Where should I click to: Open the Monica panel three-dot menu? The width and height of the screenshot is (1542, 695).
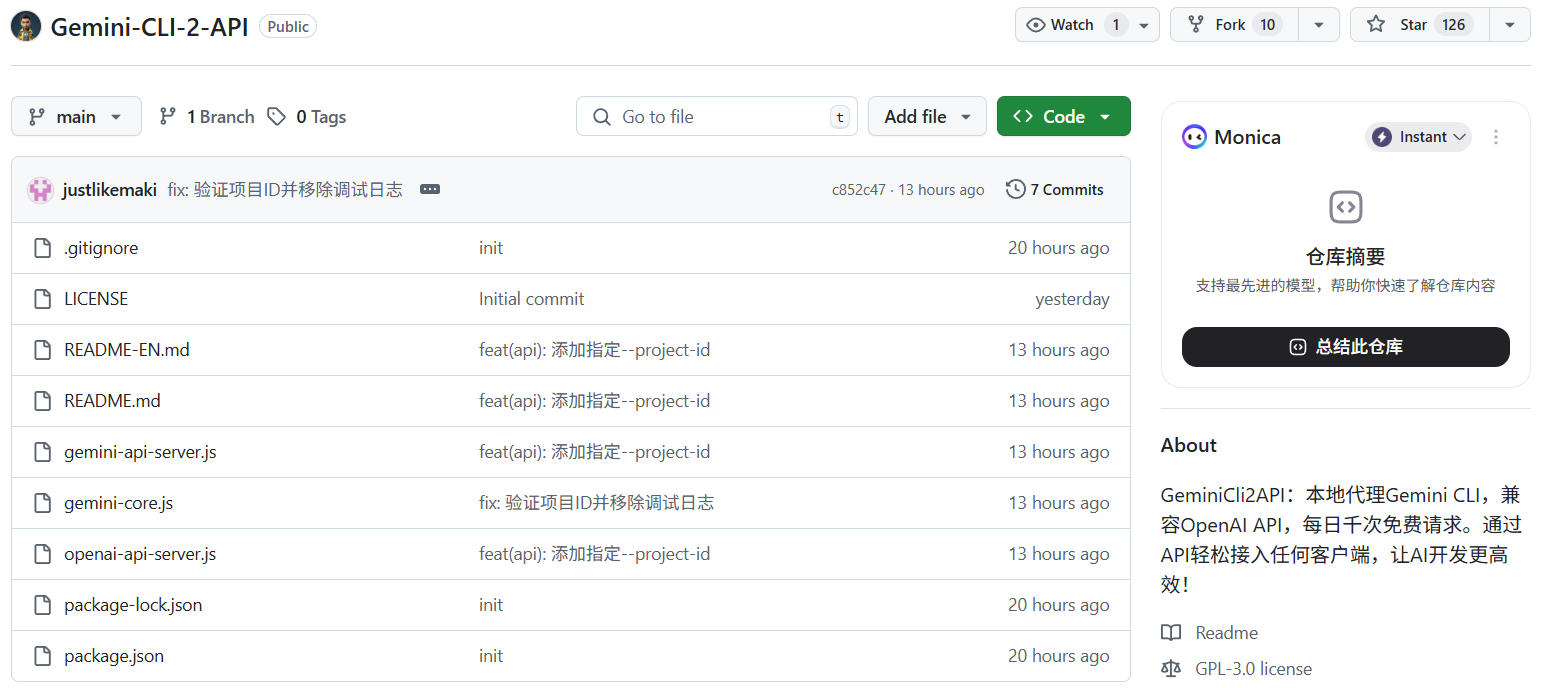(x=1496, y=137)
